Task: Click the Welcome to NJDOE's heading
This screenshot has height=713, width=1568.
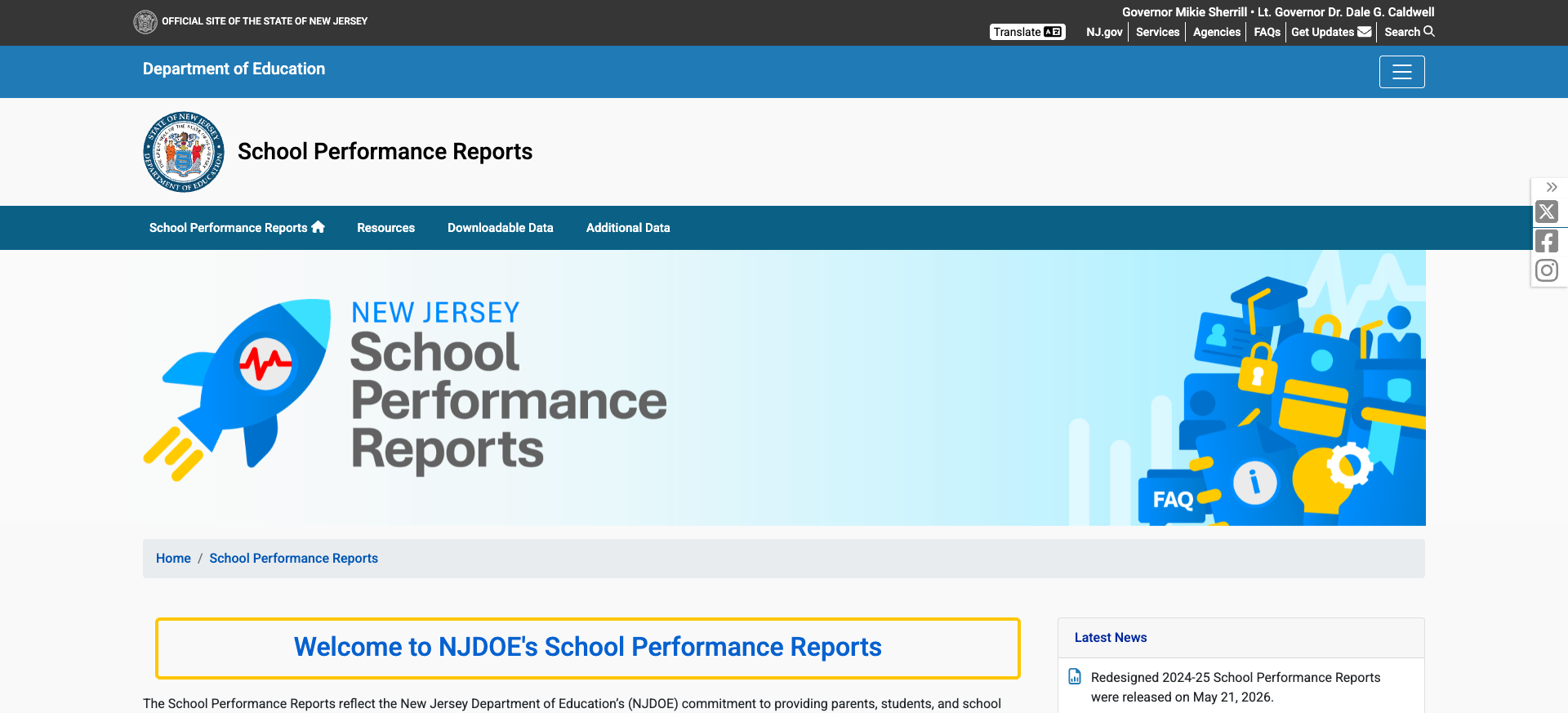Action: pos(587,647)
